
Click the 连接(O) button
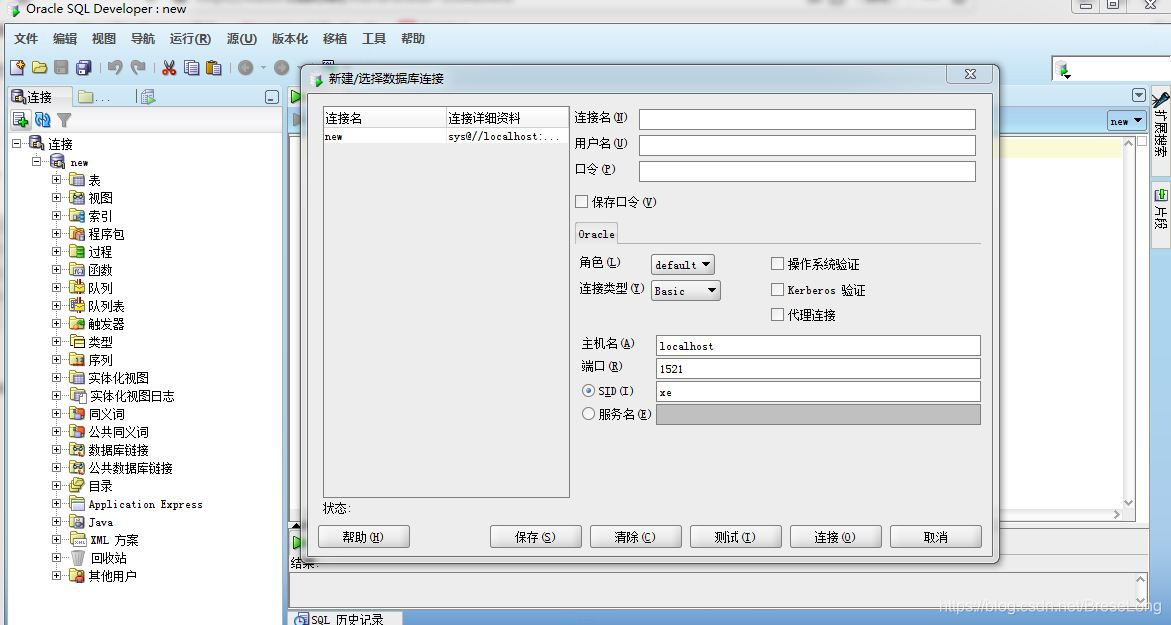836,537
